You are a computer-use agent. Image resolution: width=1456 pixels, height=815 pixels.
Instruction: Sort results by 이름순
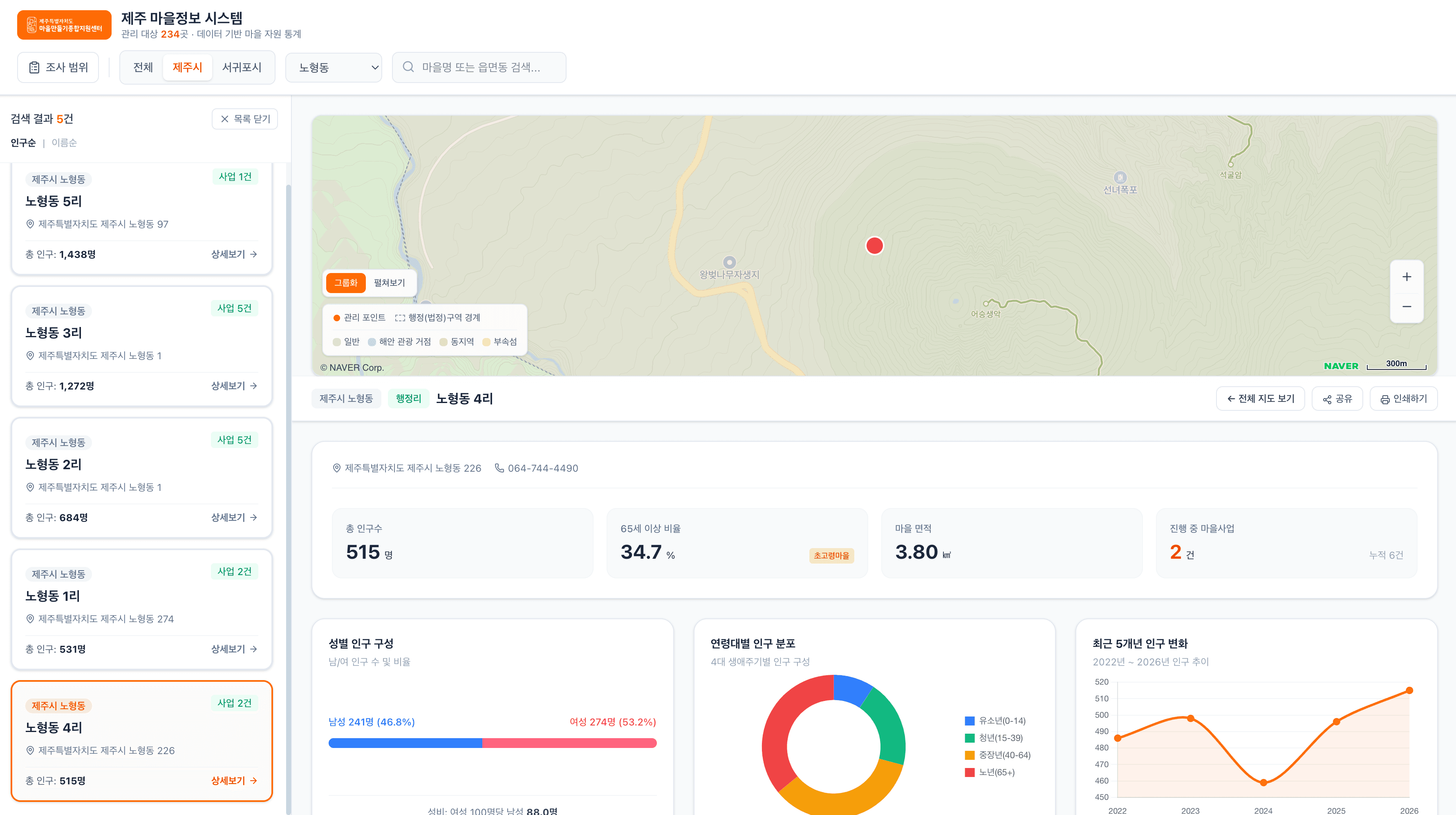pyautogui.click(x=64, y=142)
